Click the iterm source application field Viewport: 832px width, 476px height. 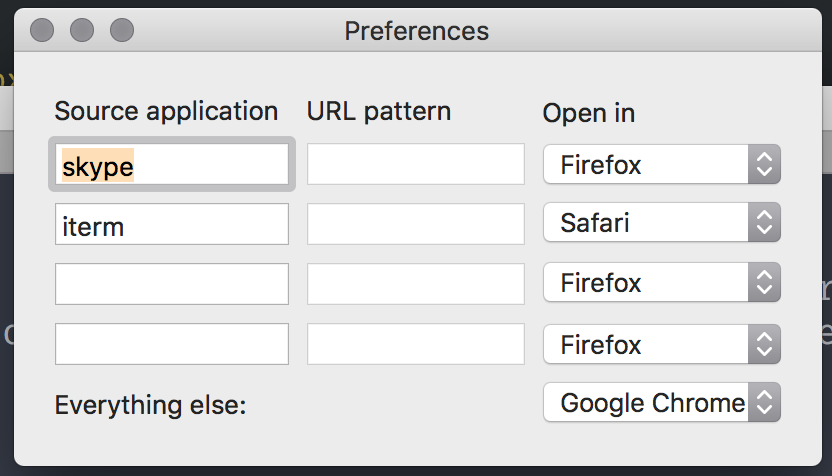(x=172, y=224)
